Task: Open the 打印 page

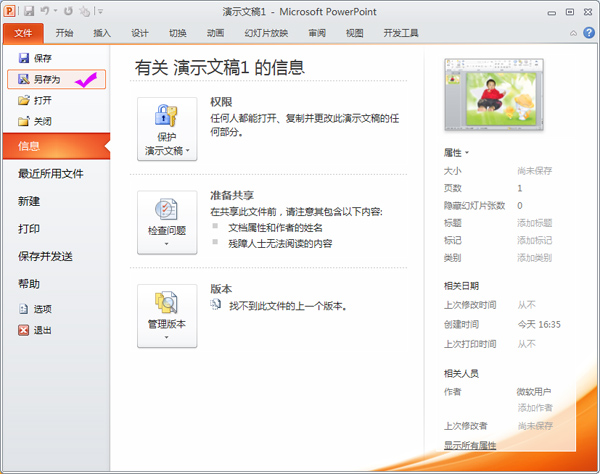Action: (x=29, y=229)
